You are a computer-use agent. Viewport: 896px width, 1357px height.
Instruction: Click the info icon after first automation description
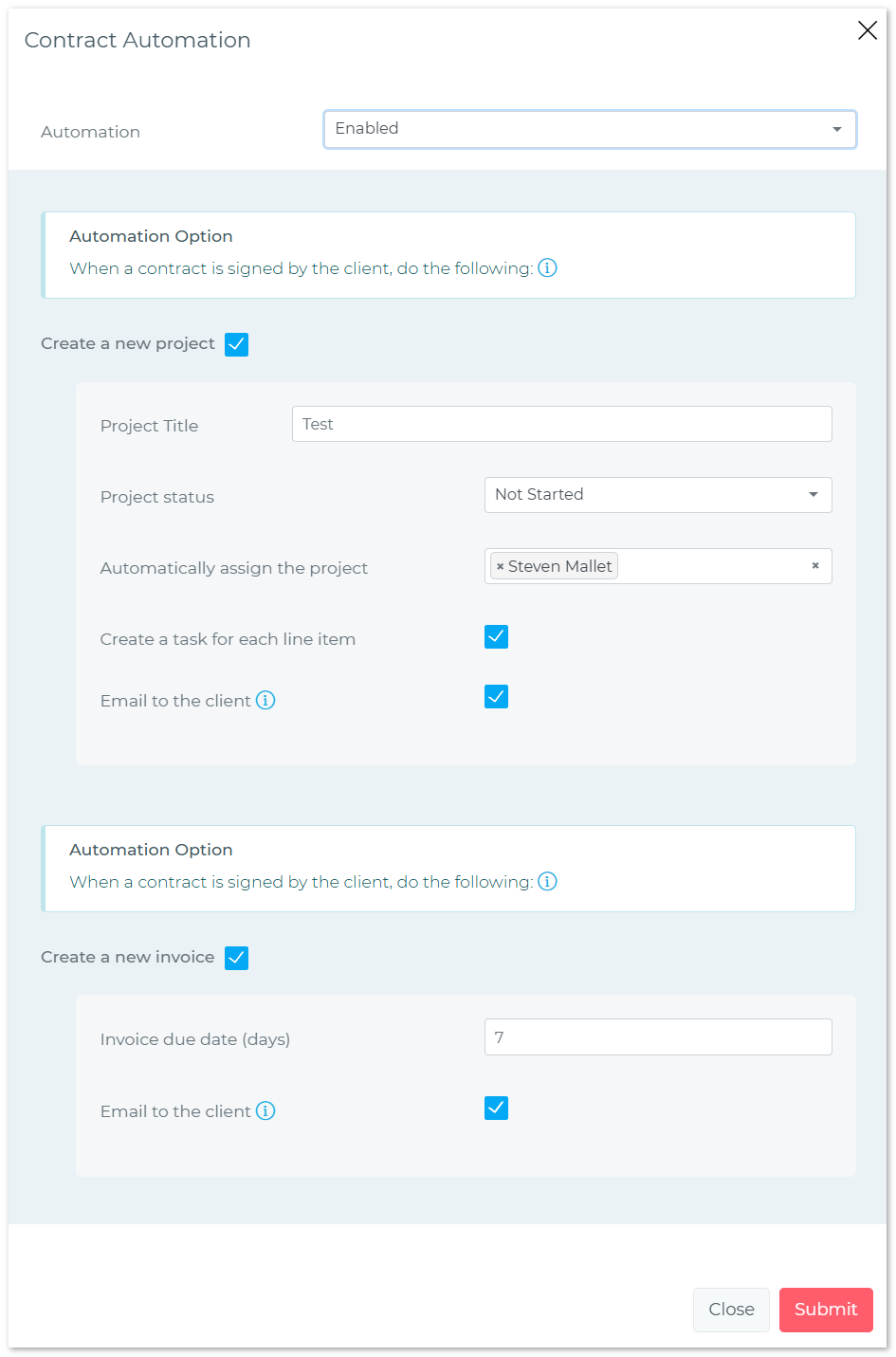[547, 268]
